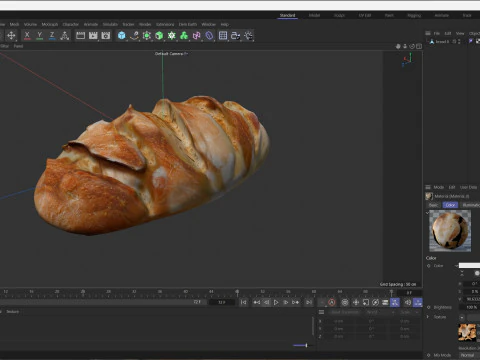
Task: Open the Render menu
Action: 145,24
